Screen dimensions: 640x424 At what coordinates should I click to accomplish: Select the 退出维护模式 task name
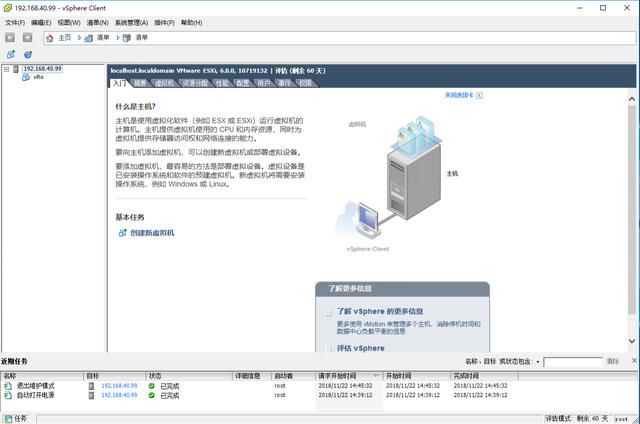(x=35, y=386)
